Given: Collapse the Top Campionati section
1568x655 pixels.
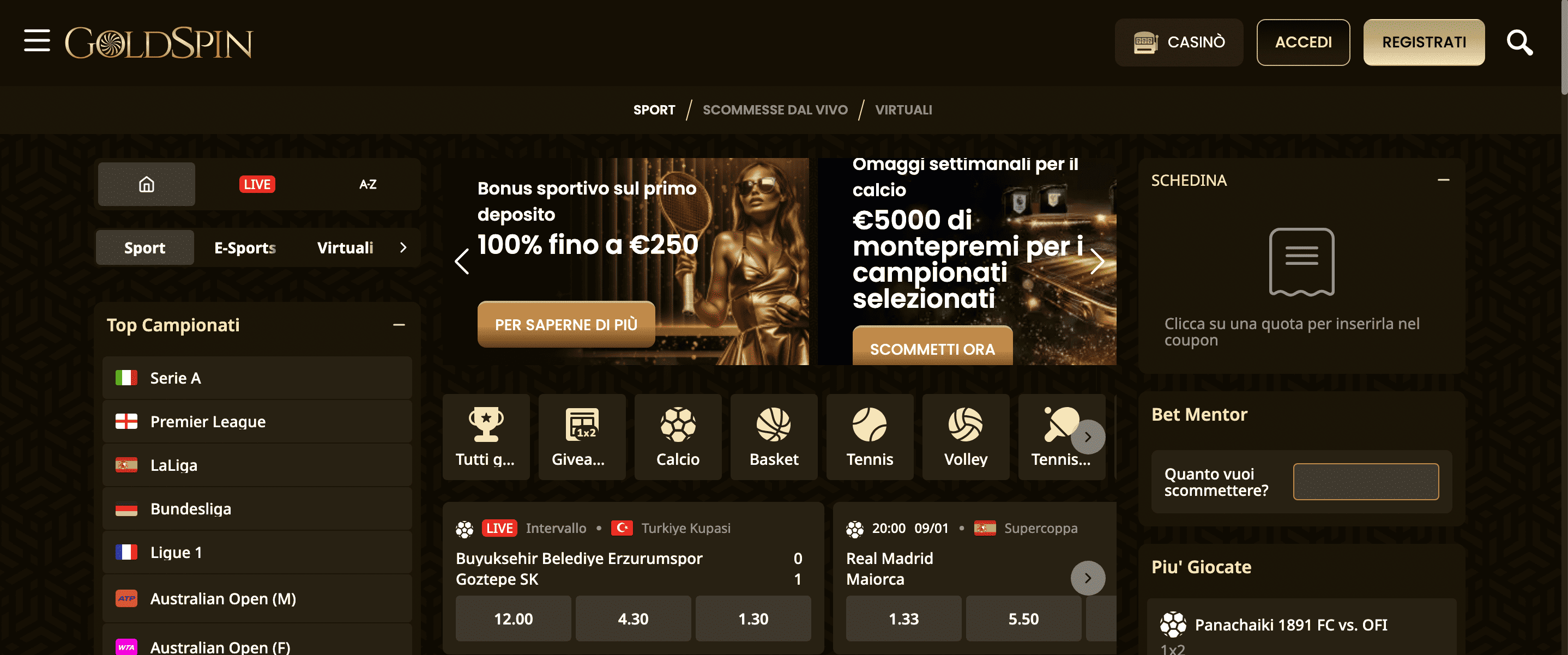Looking at the screenshot, I should (398, 324).
